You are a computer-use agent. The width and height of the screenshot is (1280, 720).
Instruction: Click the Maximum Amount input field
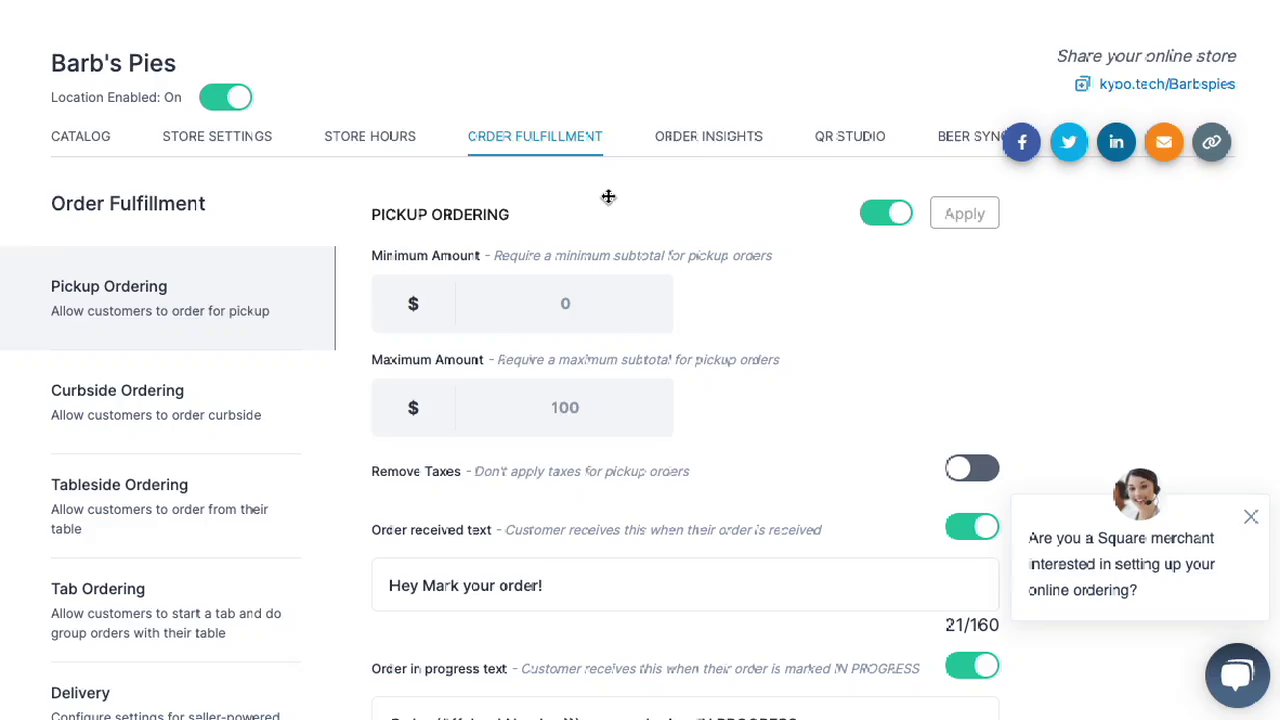pyautogui.click(x=564, y=408)
